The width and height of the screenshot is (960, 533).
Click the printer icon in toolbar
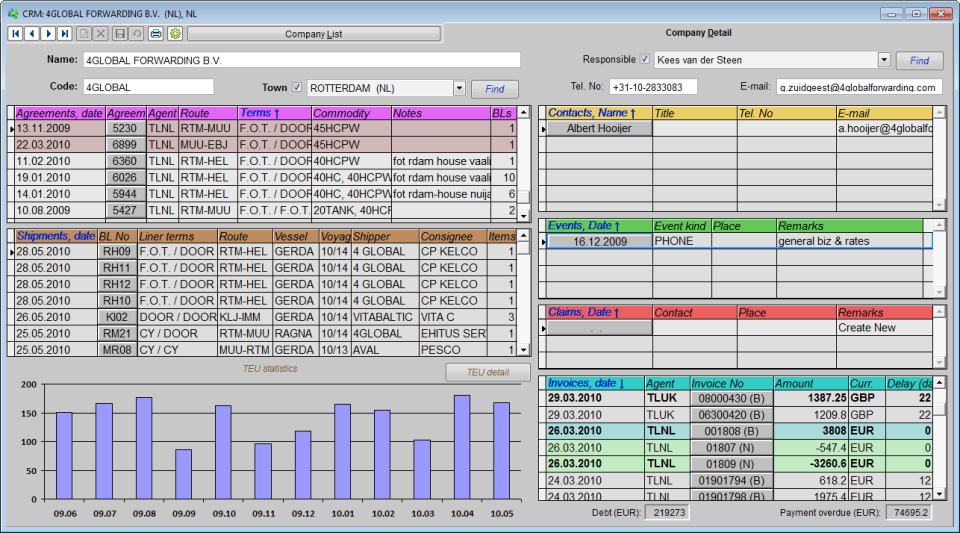click(156, 34)
